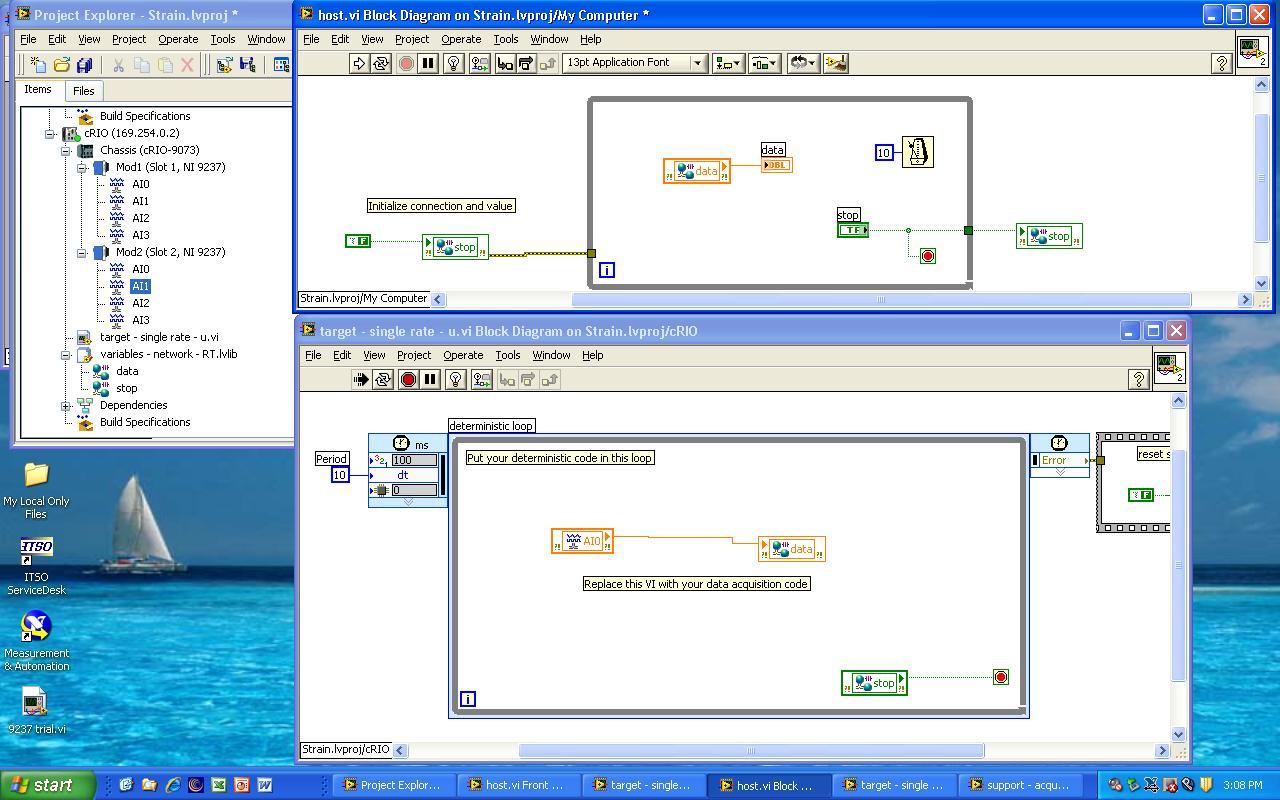Click timed loop period field showing 100
The height and width of the screenshot is (800, 1280).
[x=414, y=461]
